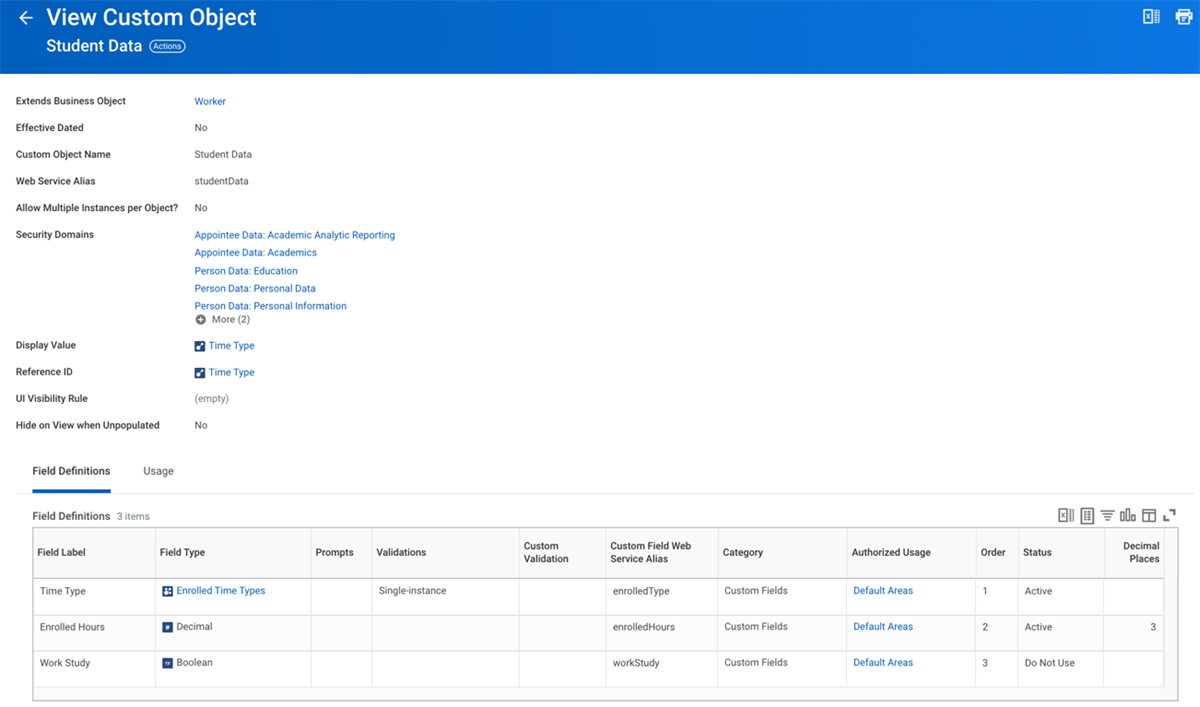Open the table worksheet view icon
1200x707 pixels.
1087,515
